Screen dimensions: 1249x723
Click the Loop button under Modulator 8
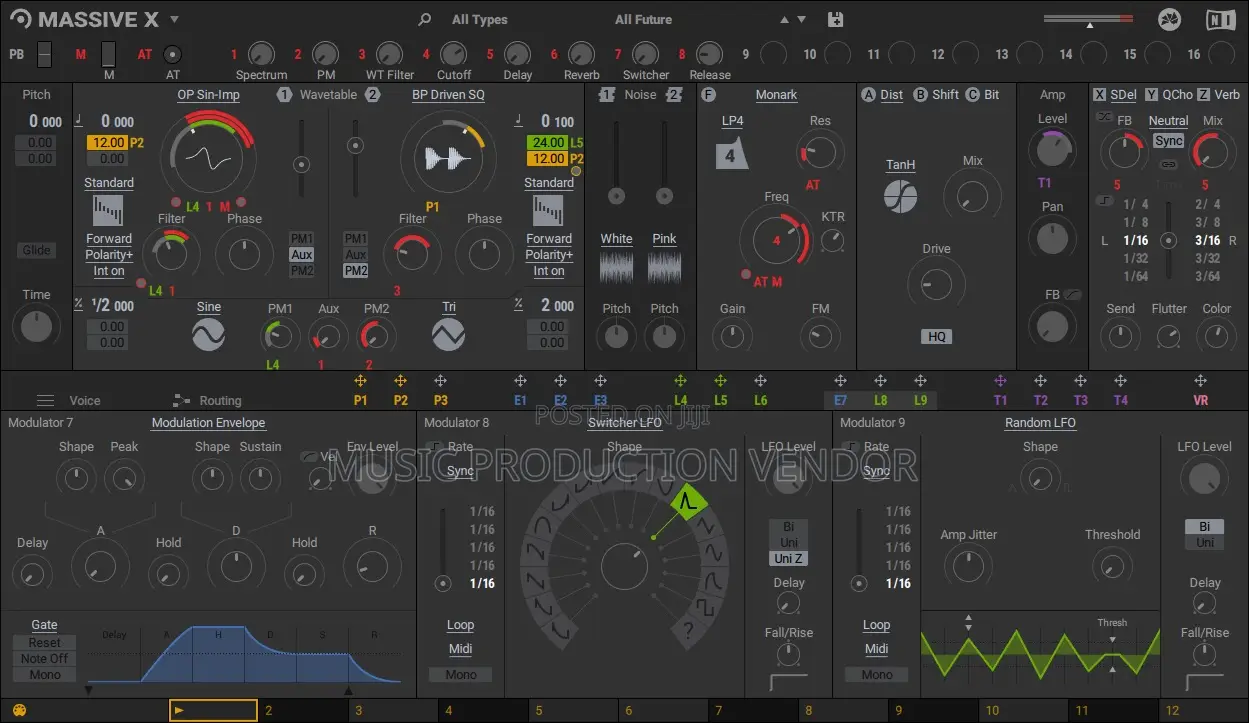[460, 624]
